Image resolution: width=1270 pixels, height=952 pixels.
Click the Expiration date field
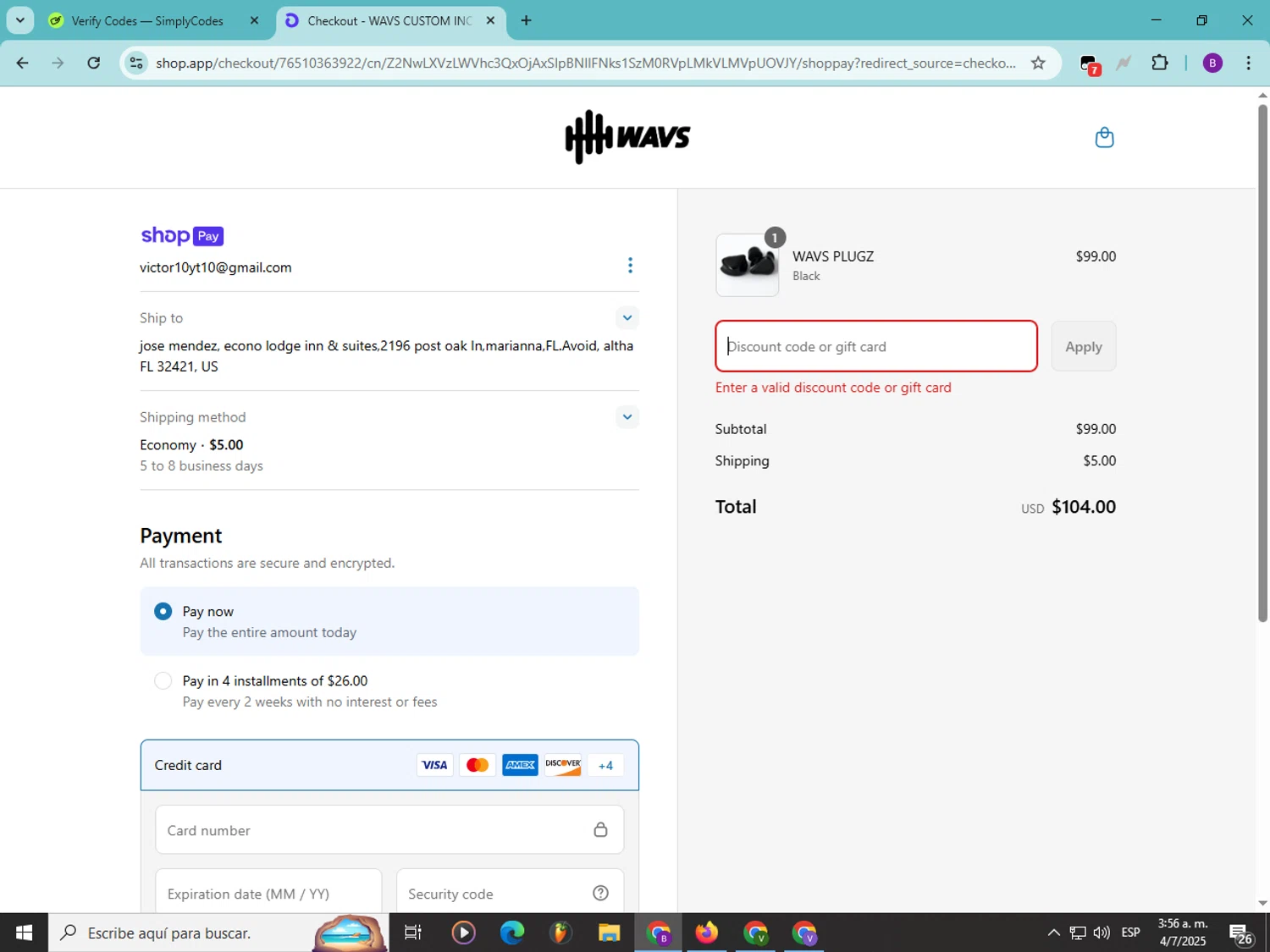coord(268,891)
